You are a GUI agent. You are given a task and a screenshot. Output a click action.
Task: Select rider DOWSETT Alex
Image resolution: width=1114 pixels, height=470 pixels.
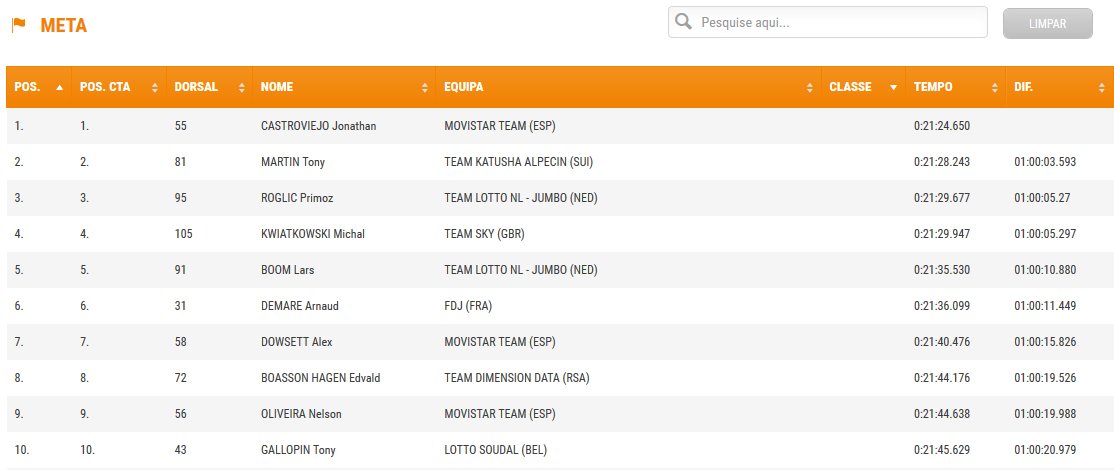coord(296,341)
